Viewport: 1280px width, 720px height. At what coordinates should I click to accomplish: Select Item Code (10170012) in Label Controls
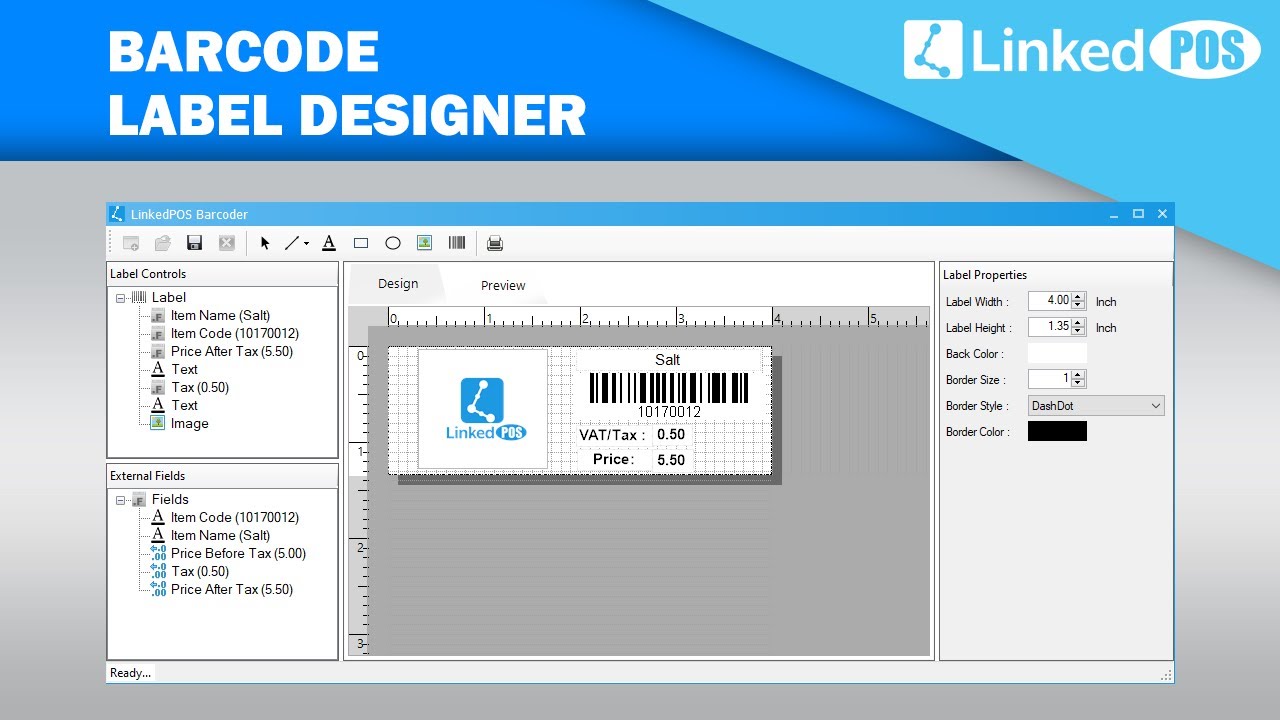coord(235,334)
